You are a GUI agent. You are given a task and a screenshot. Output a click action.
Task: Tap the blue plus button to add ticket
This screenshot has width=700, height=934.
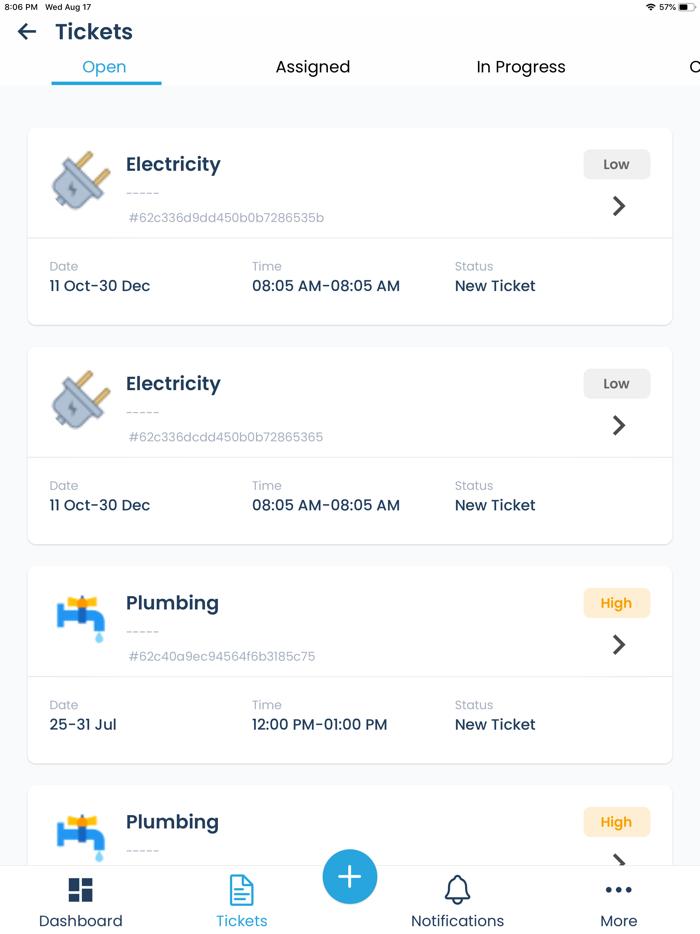click(350, 877)
